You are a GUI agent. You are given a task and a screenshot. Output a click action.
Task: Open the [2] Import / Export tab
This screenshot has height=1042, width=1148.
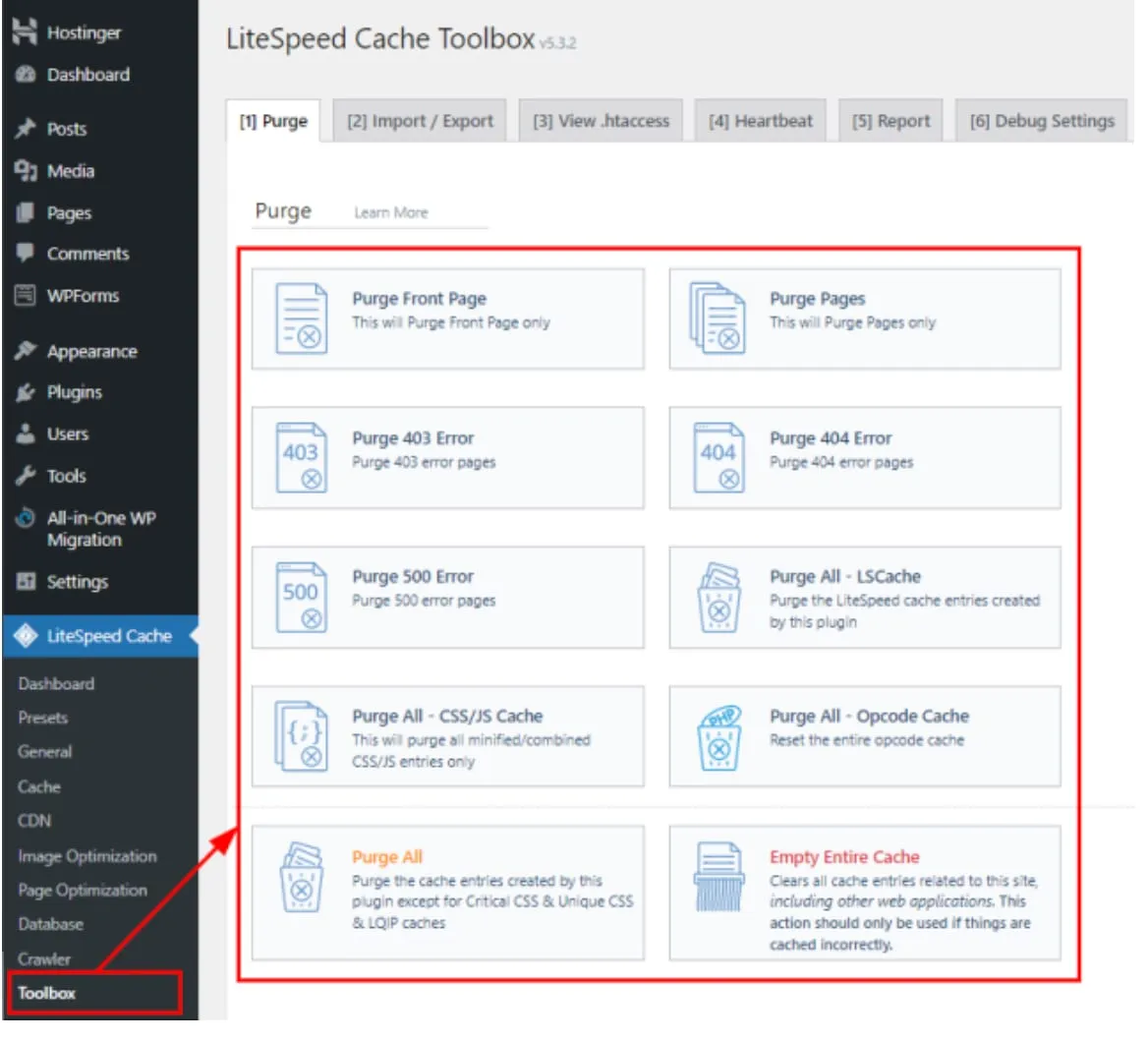[420, 121]
